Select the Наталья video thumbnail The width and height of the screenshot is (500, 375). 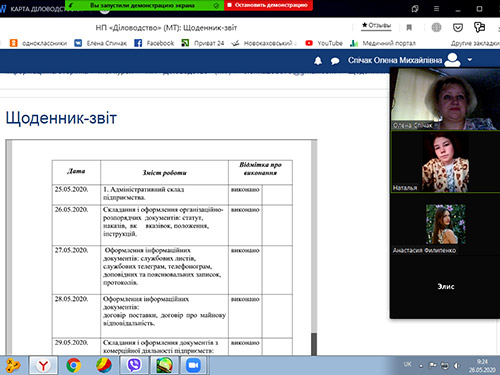pyautogui.click(x=445, y=161)
